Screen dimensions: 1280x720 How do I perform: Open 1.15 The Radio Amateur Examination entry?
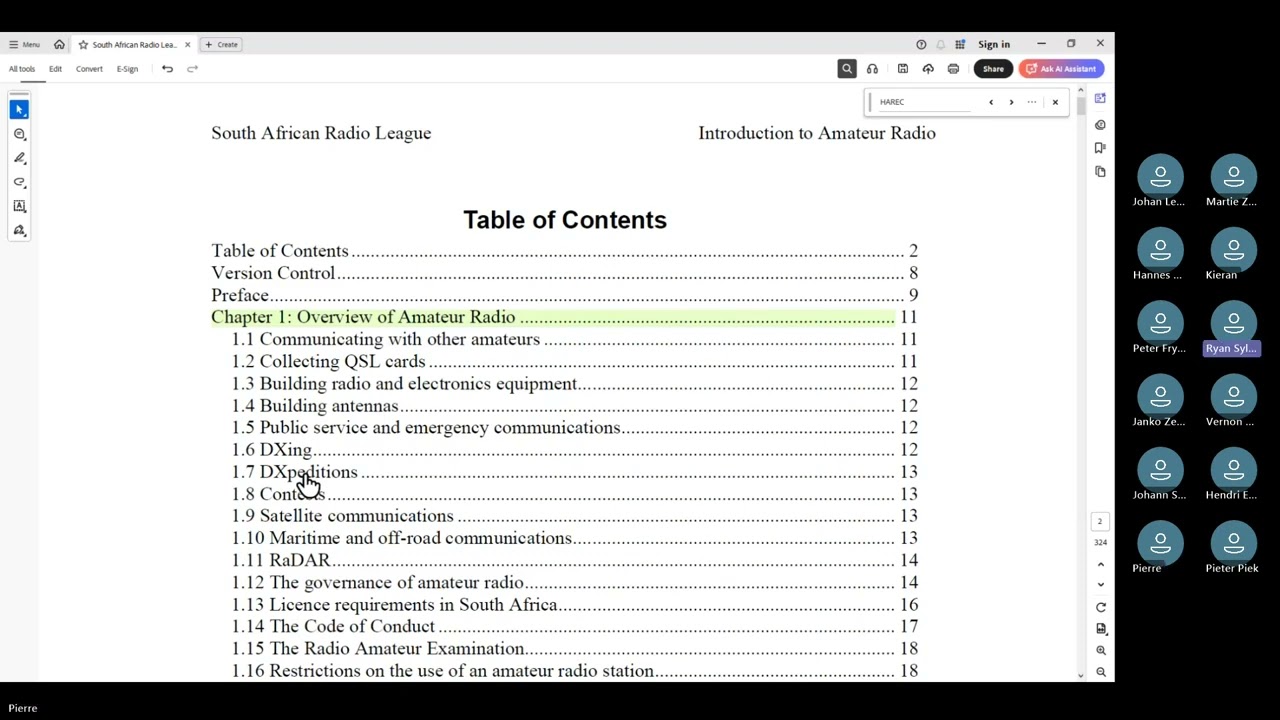pyautogui.click(x=575, y=648)
